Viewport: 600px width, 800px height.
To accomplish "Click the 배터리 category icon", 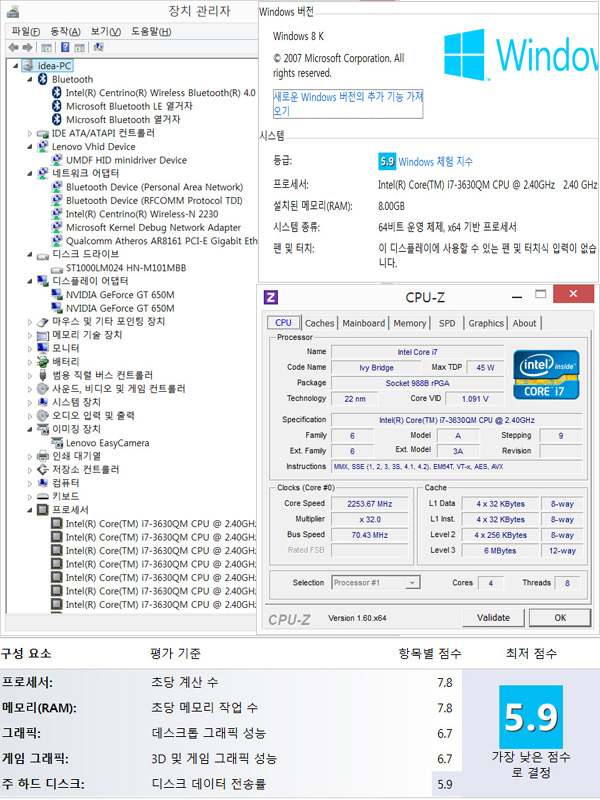I will tap(43, 362).
